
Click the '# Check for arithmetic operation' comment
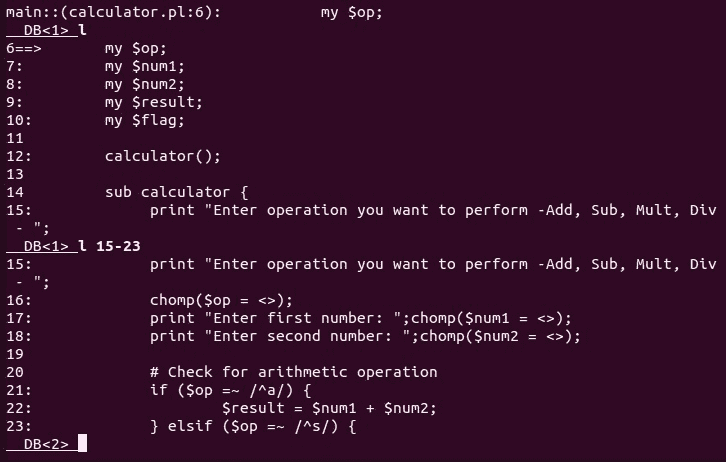[293, 372]
